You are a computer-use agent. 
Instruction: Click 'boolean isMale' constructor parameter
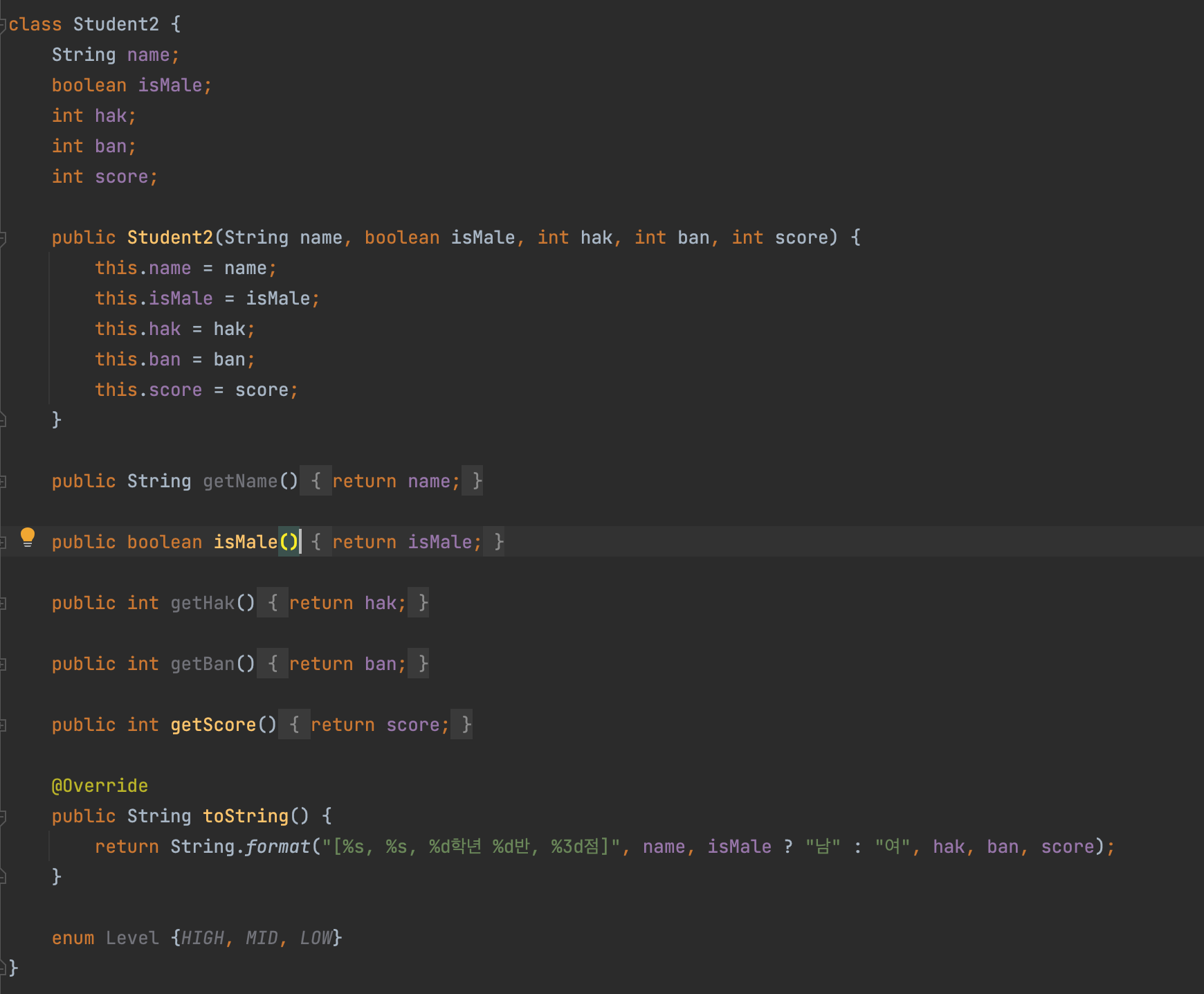pos(440,237)
